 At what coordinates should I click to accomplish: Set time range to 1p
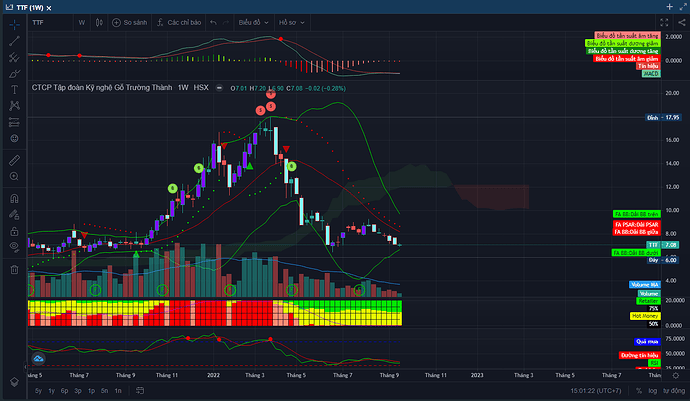pos(91,390)
